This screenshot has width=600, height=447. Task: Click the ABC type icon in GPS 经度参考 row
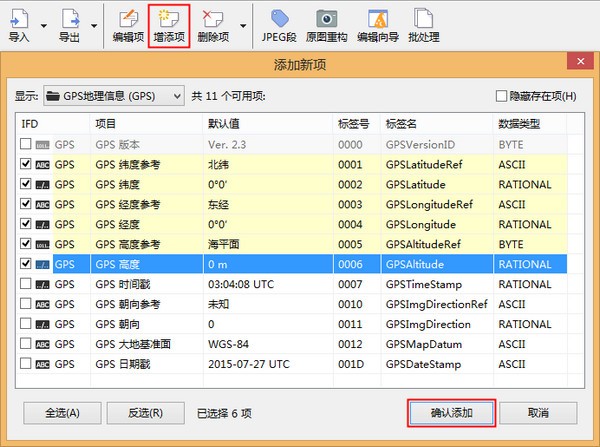pos(42,205)
